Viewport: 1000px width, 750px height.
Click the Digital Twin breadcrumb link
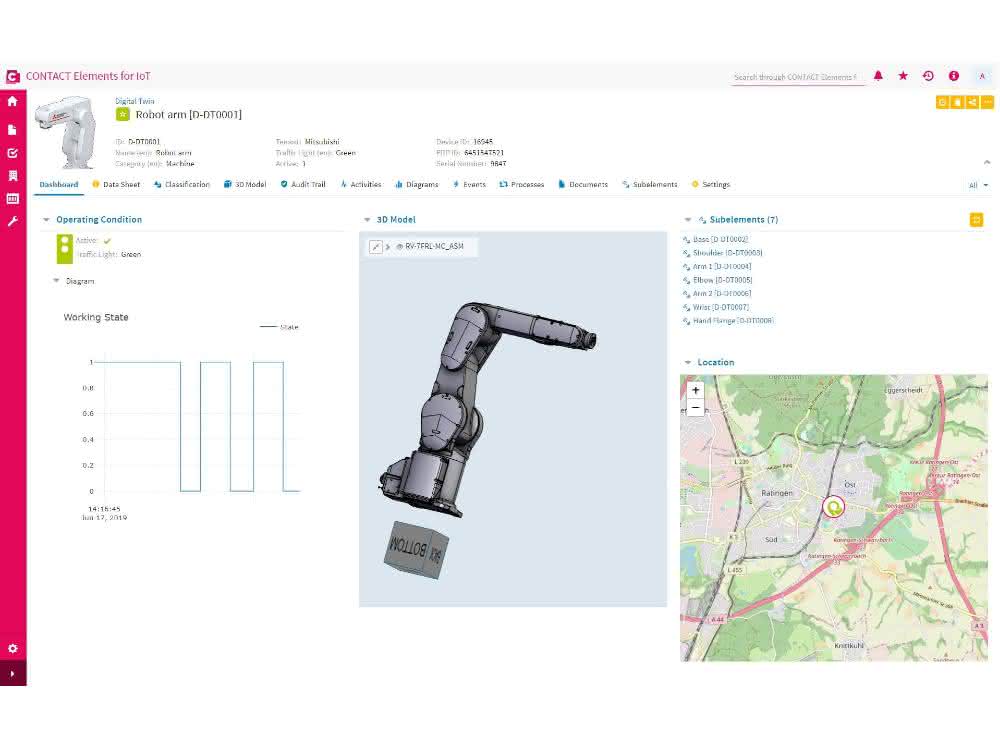coord(135,101)
